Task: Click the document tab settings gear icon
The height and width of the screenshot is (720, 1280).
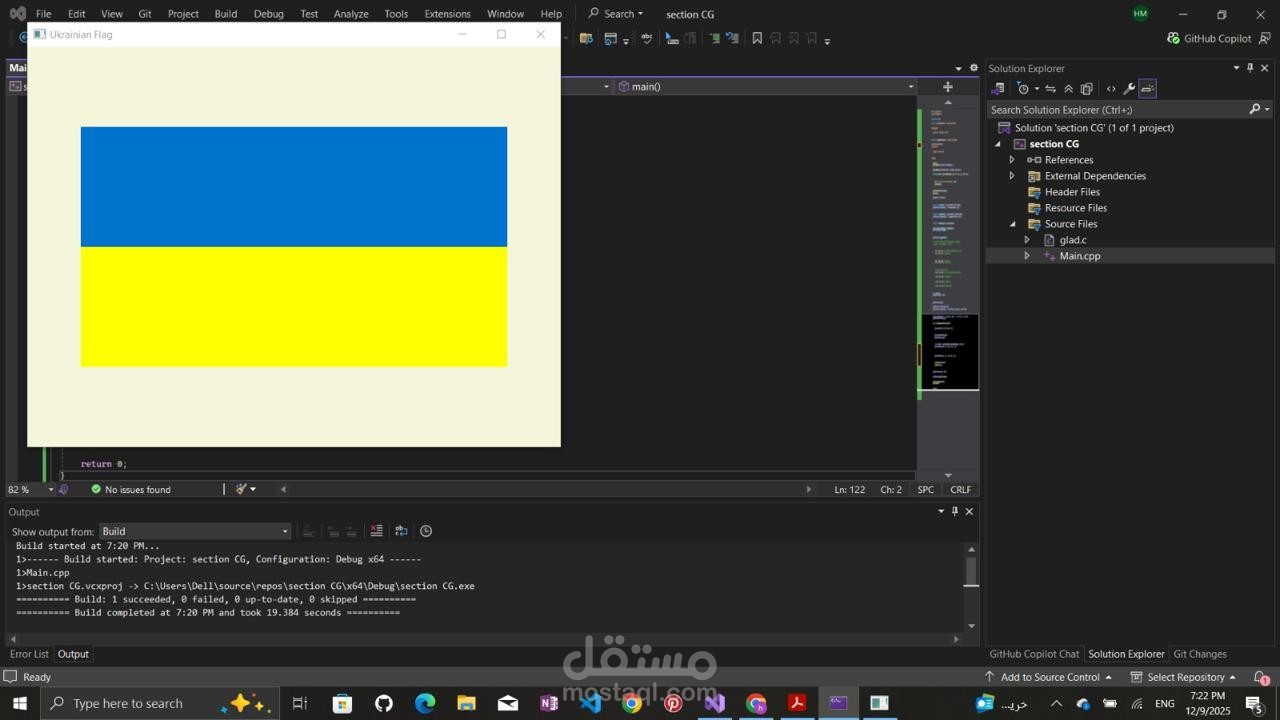Action: point(974,68)
